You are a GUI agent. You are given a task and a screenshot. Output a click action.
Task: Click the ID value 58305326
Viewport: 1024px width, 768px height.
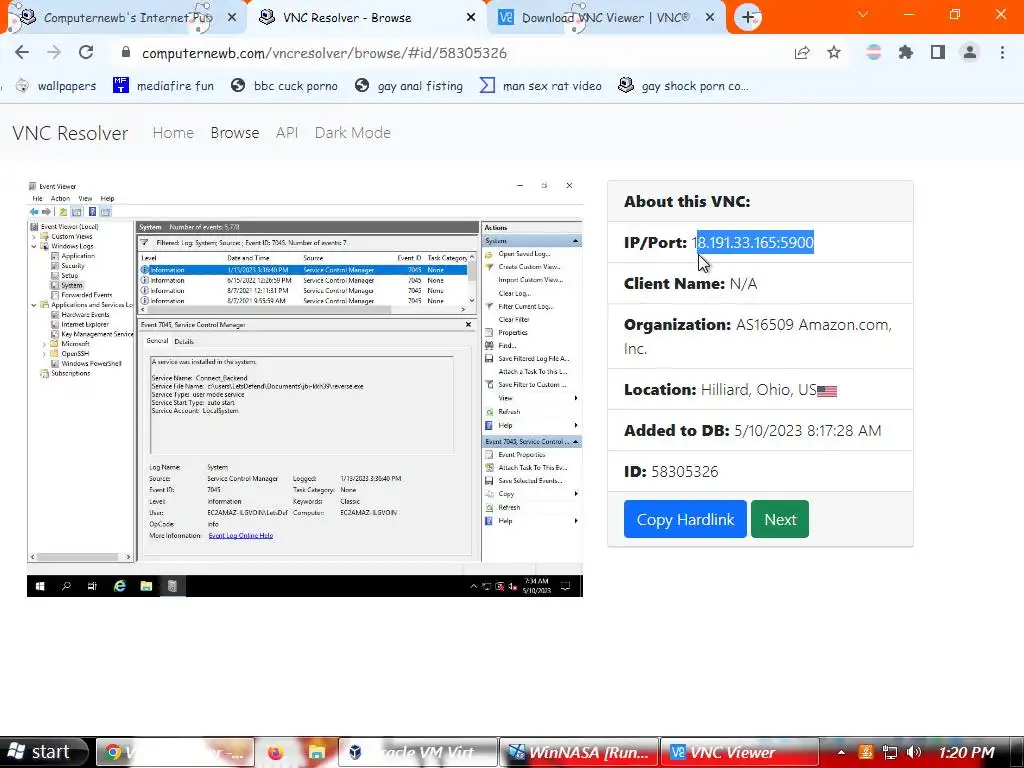coord(684,472)
